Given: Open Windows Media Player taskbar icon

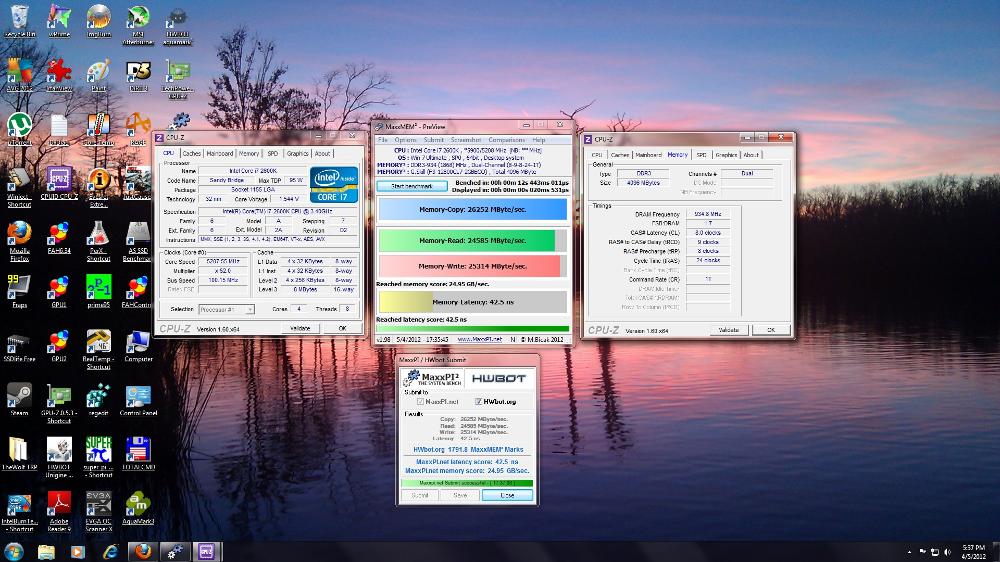Looking at the screenshot, I should coord(78,552).
